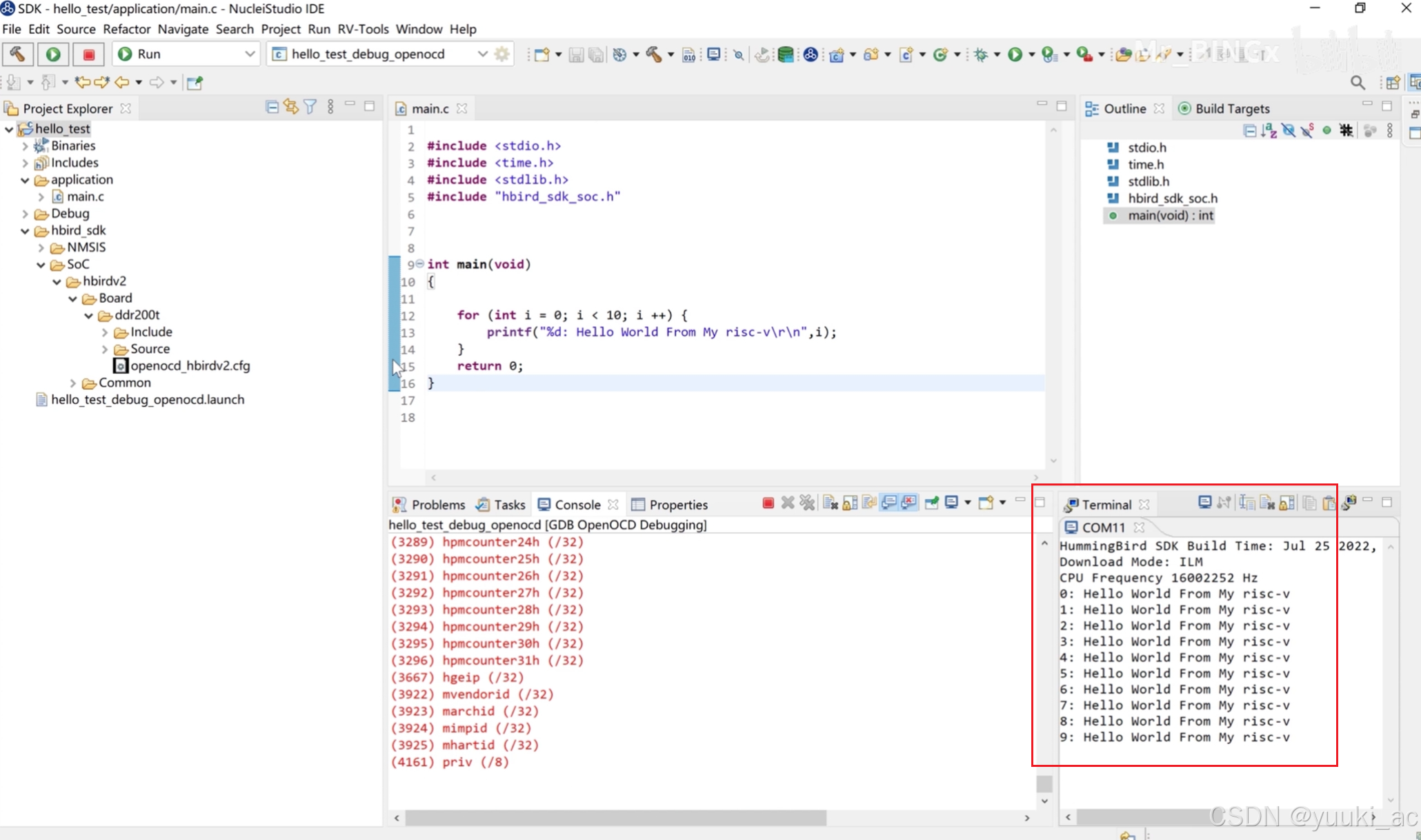1421x840 pixels.
Task: Expand the Common folder in project tree
Action: coord(73,383)
